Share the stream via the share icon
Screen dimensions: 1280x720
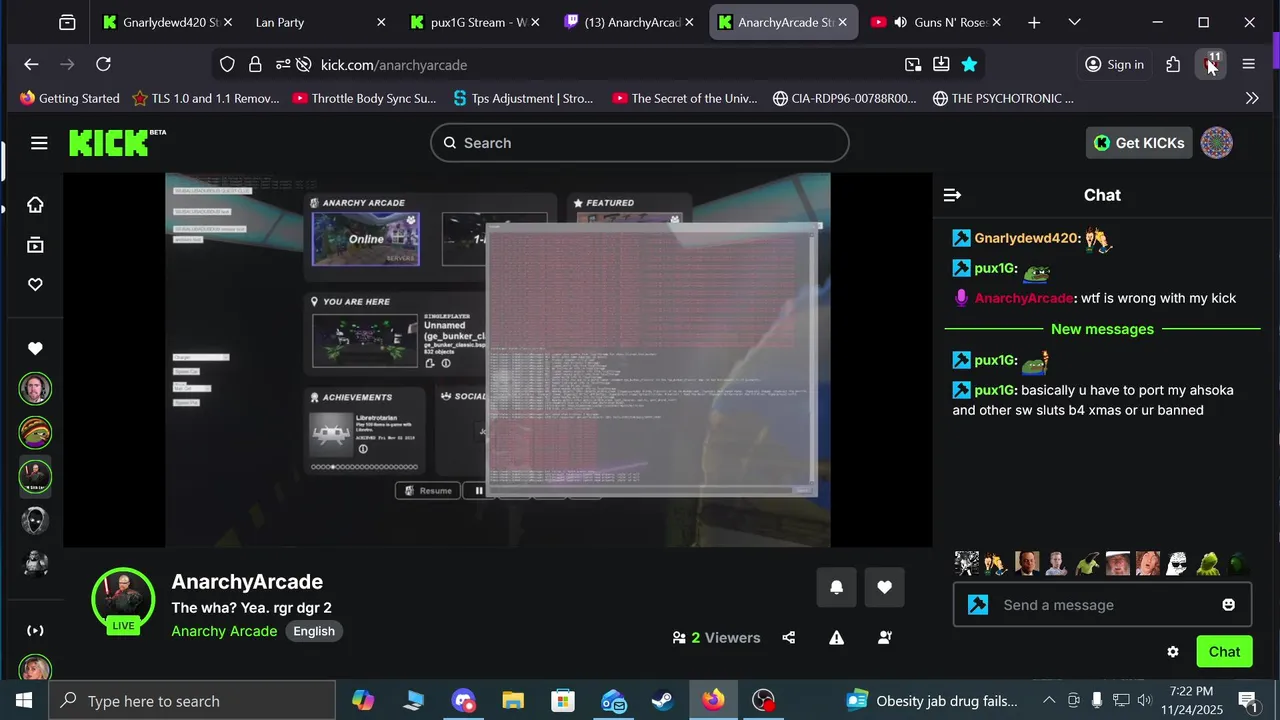[789, 638]
